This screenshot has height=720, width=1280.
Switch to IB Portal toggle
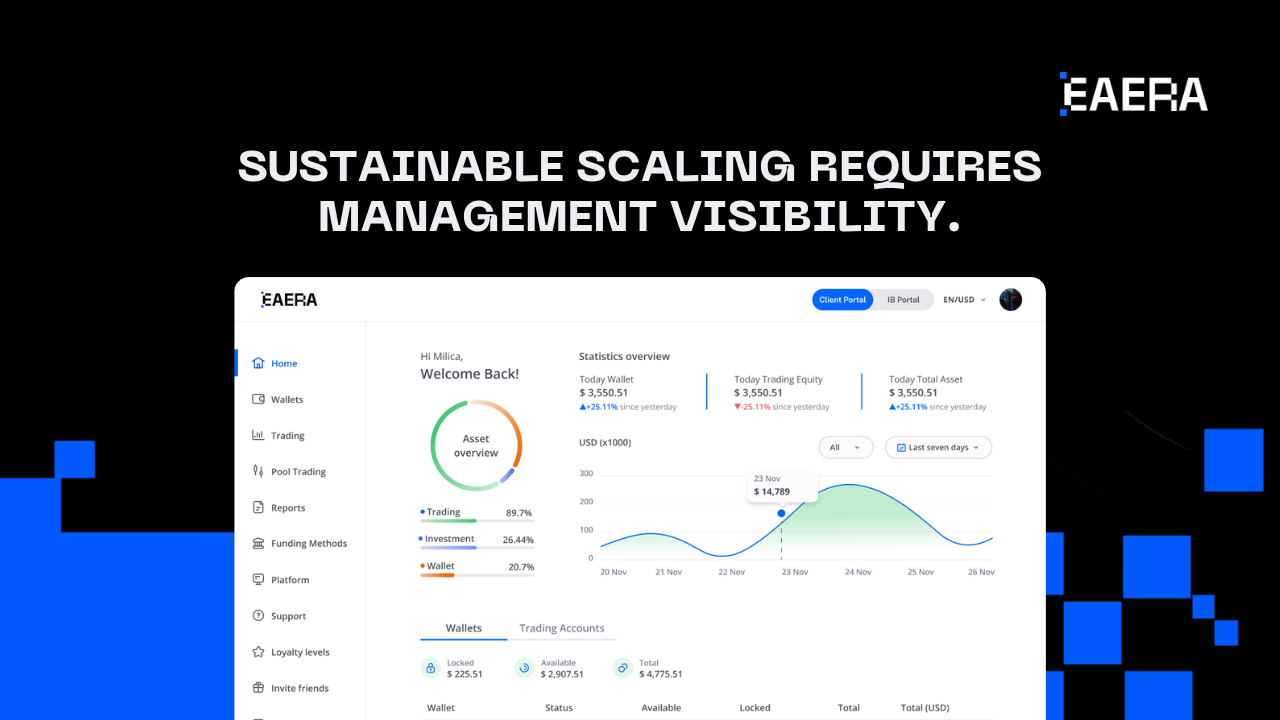(903, 299)
